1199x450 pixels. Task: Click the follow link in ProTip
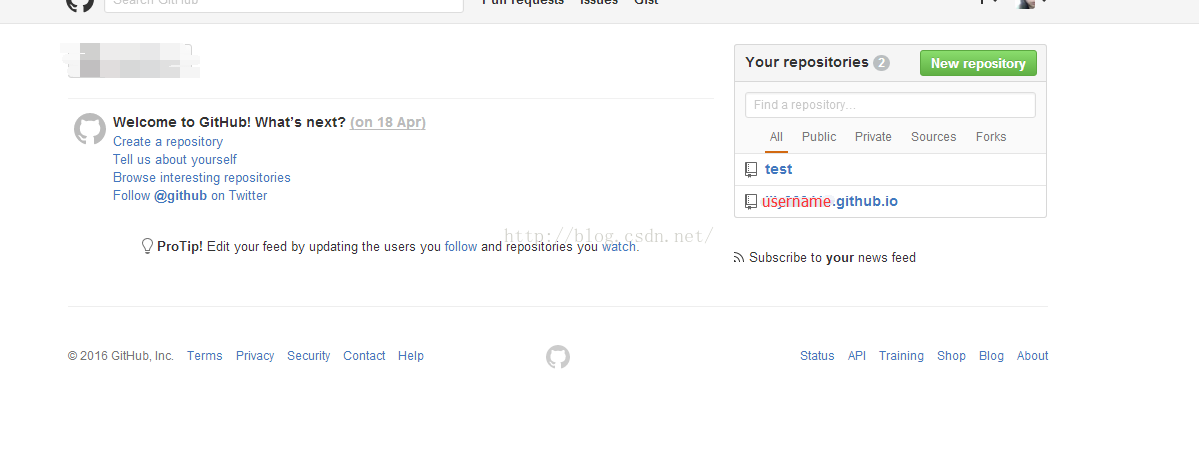point(461,246)
